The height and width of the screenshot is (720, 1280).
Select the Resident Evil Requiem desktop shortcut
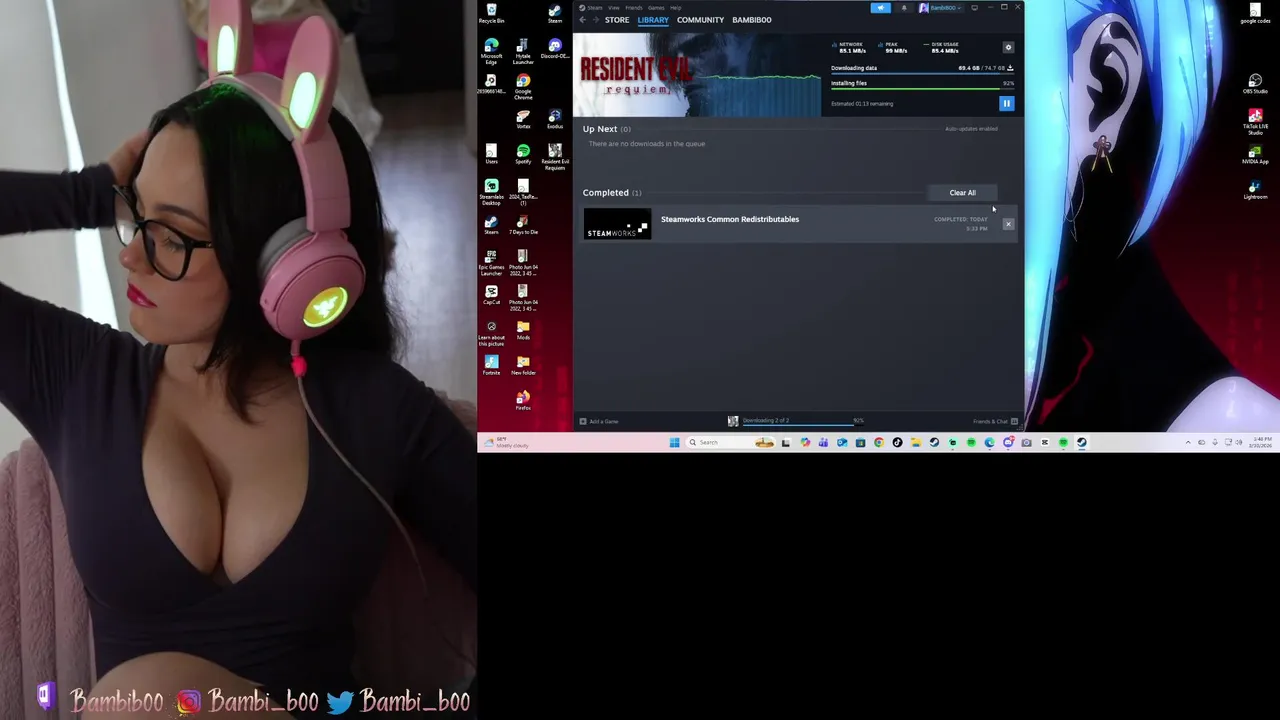click(555, 157)
